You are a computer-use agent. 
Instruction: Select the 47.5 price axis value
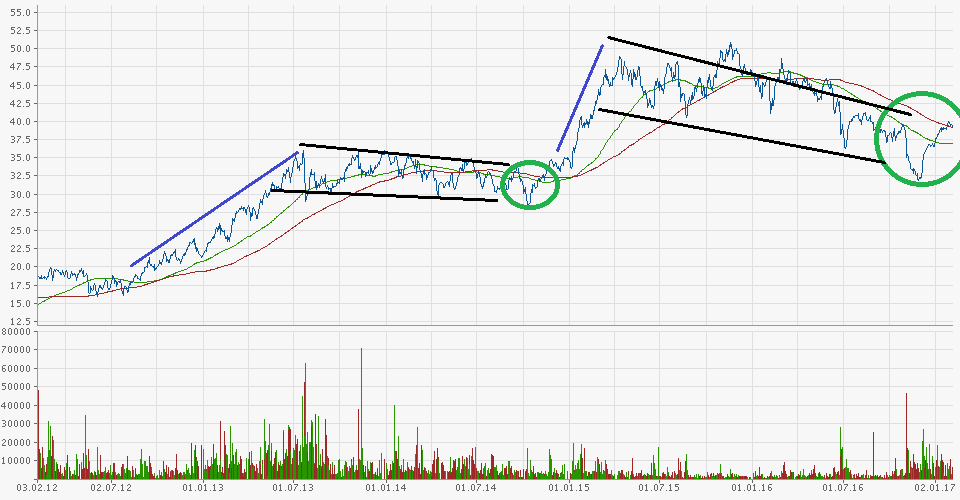point(21,67)
